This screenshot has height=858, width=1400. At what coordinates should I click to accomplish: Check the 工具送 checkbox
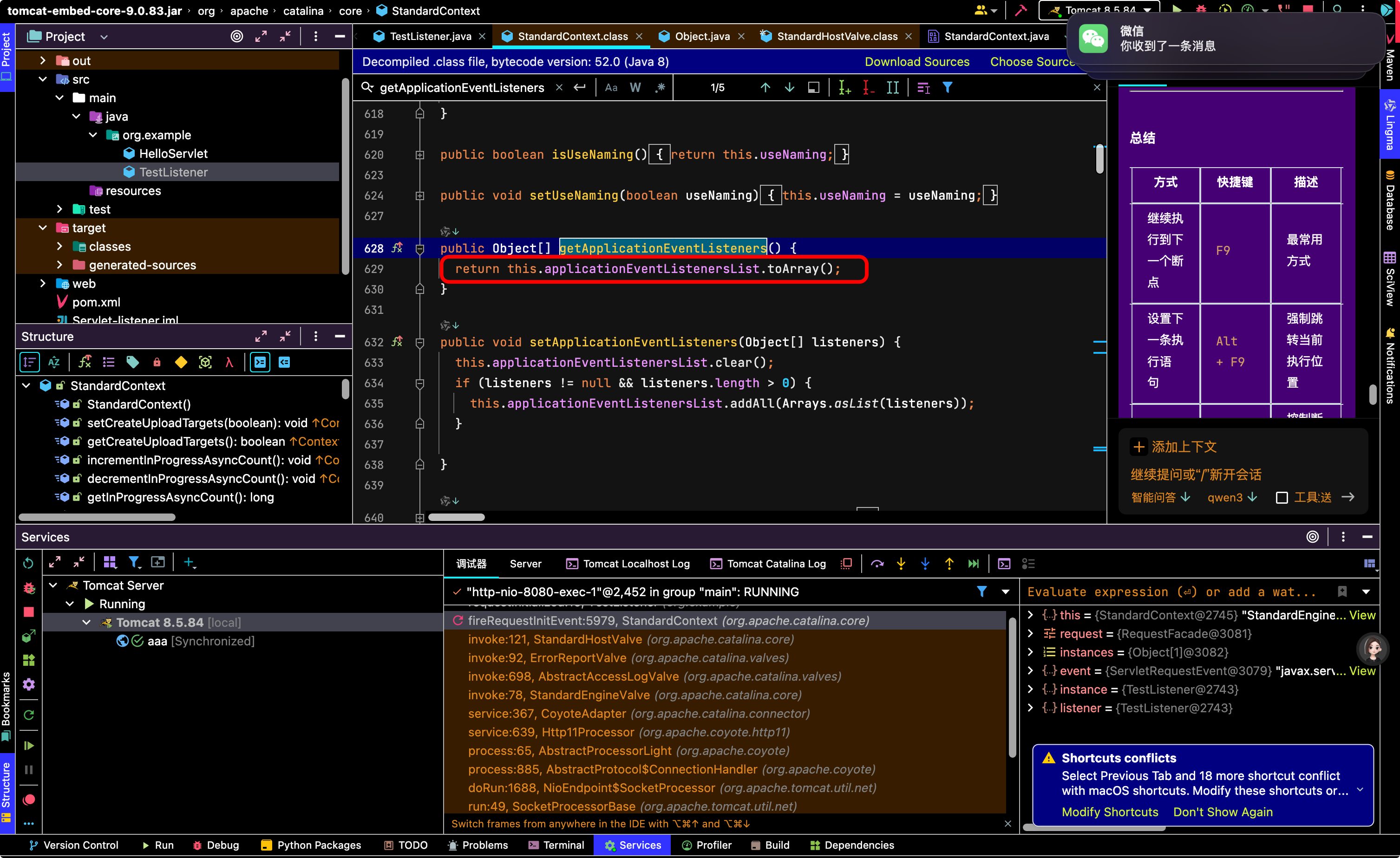[1282, 497]
